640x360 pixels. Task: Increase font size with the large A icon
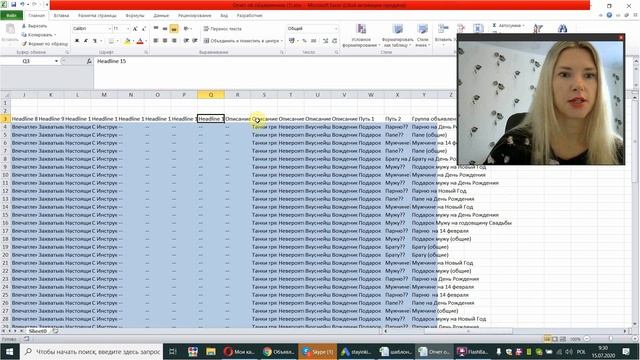135,29
